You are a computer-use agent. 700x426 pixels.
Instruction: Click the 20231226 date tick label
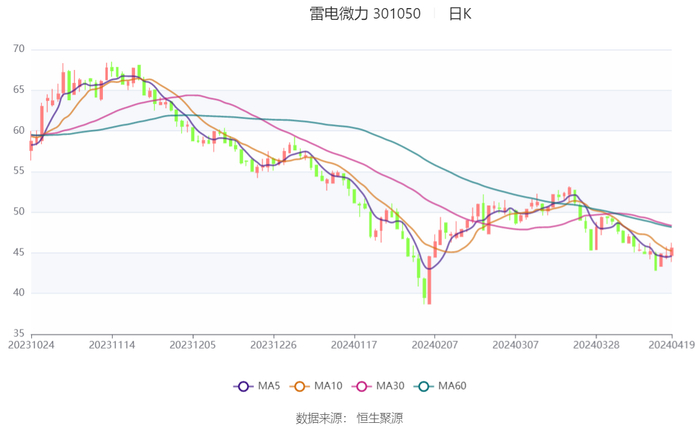tap(273, 345)
